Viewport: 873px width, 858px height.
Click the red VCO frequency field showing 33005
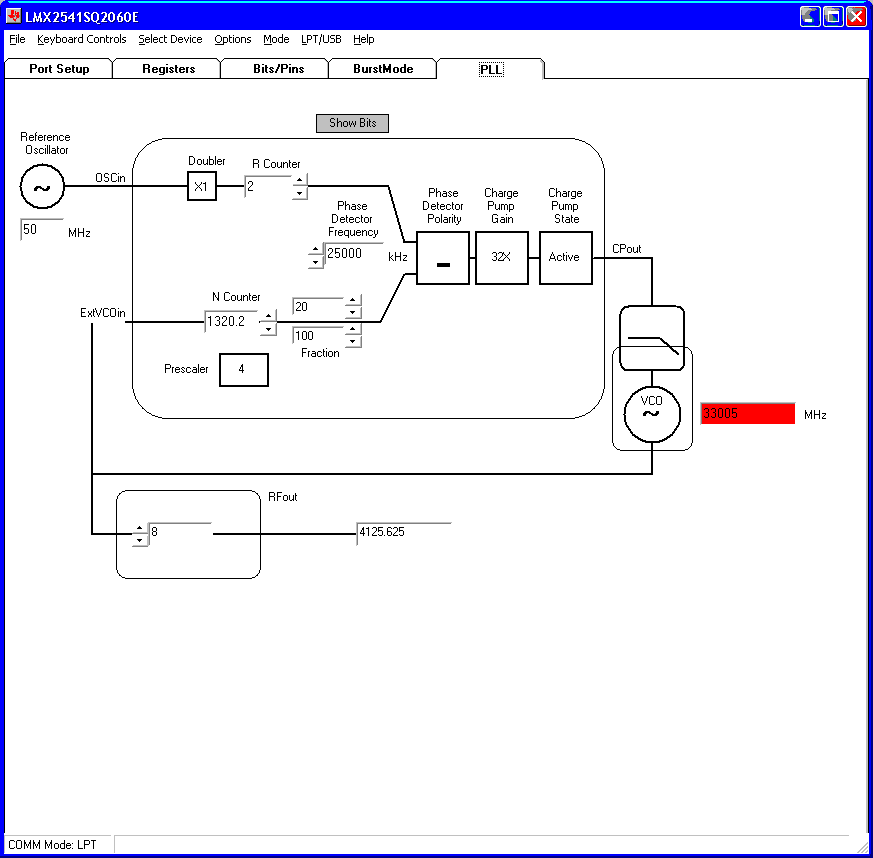pos(747,413)
